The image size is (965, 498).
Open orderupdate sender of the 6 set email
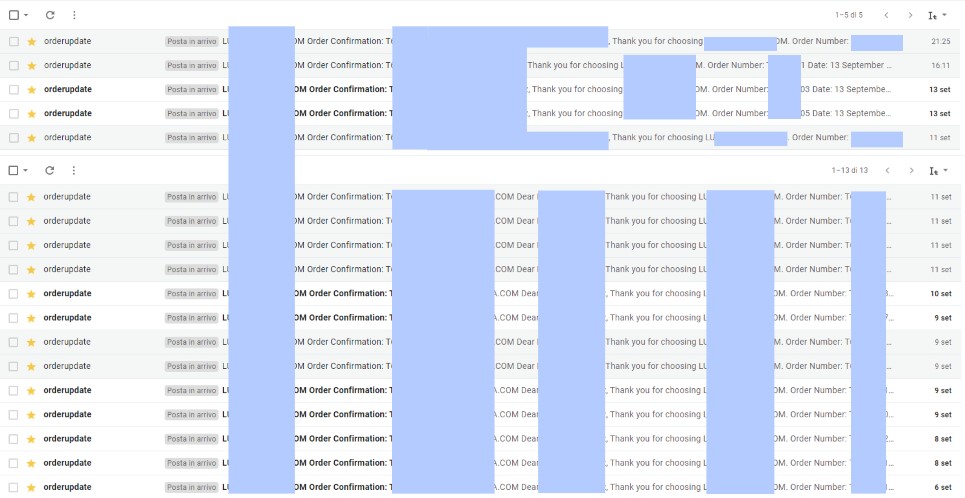(x=68, y=487)
